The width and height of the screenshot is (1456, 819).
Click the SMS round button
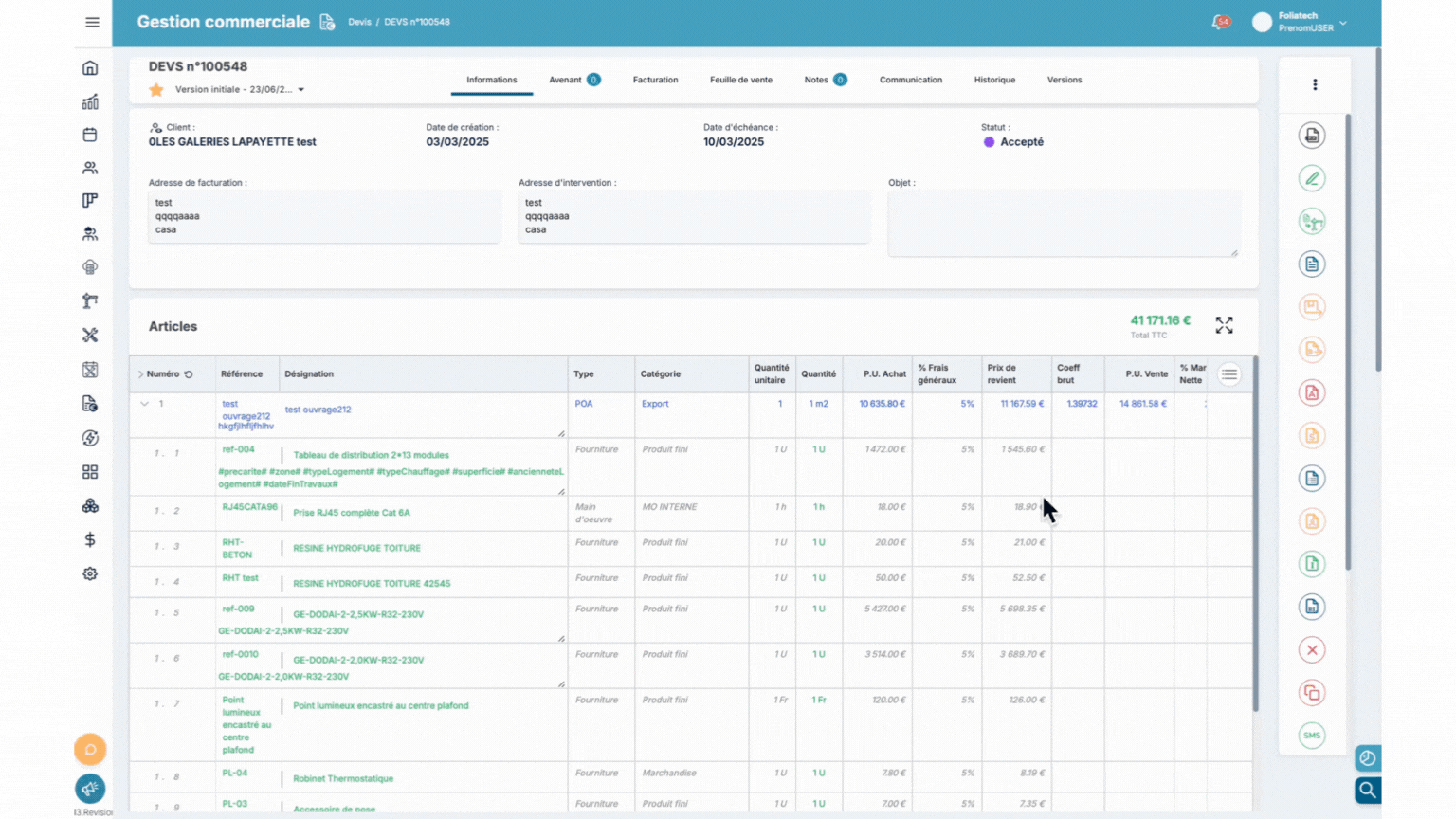tap(1312, 736)
